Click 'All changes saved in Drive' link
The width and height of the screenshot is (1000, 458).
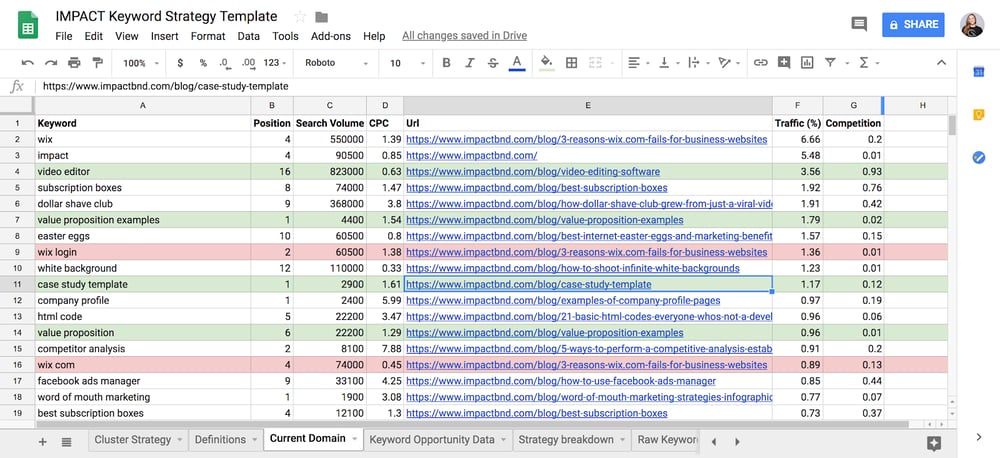coord(464,36)
